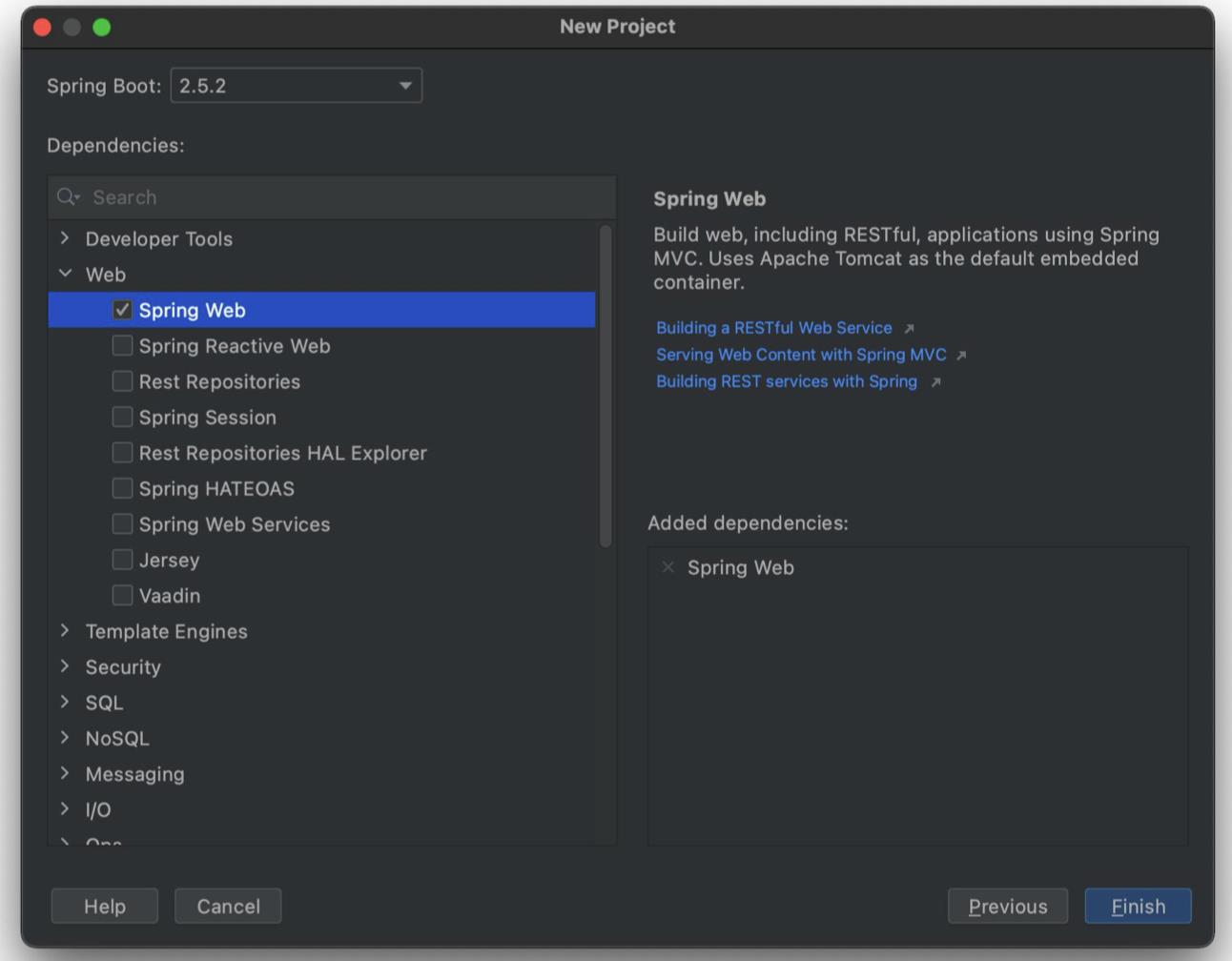The height and width of the screenshot is (961, 1232).
Task: Expand the Security category
Action: pyautogui.click(x=65, y=666)
